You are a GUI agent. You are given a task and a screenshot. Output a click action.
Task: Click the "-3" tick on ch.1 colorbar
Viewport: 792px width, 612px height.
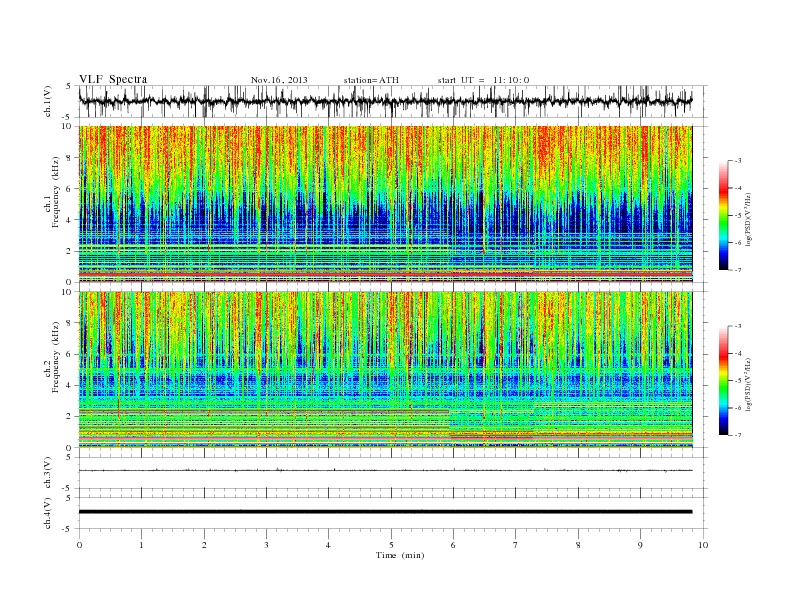[738, 161]
